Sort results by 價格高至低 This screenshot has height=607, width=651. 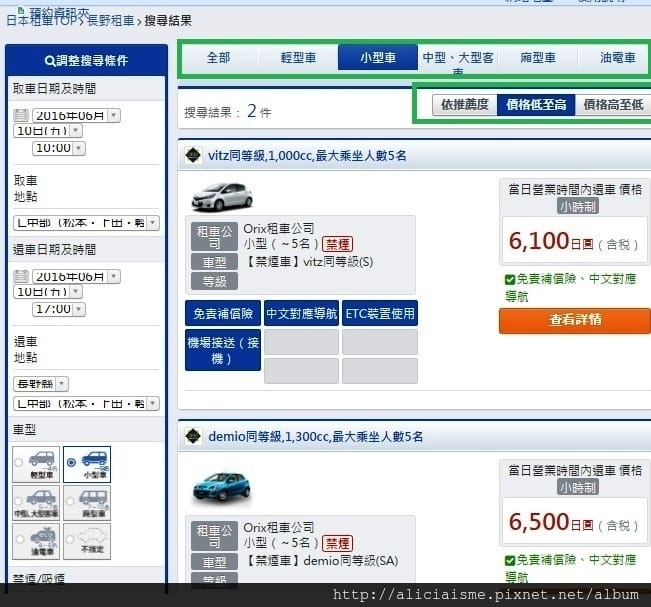(613, 105)
